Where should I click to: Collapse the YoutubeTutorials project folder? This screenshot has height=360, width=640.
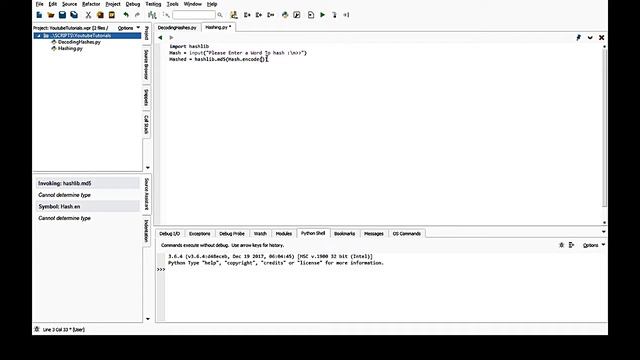tap(39, 36)
